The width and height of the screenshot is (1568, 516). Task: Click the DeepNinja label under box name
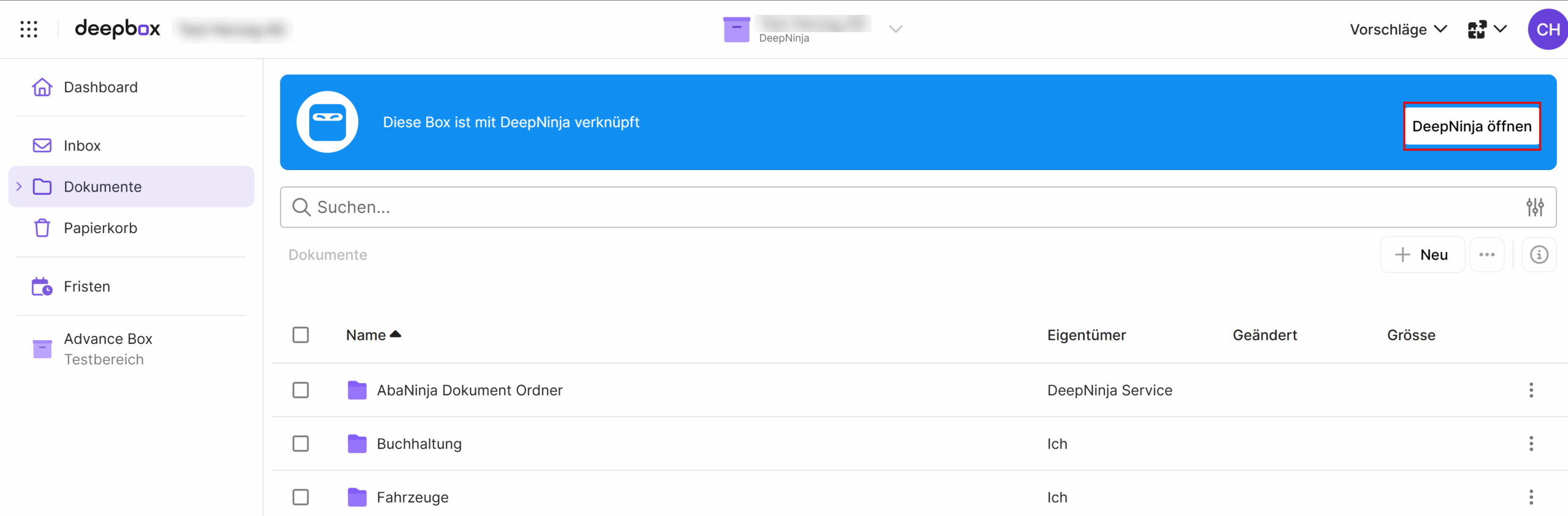(784, 38)
